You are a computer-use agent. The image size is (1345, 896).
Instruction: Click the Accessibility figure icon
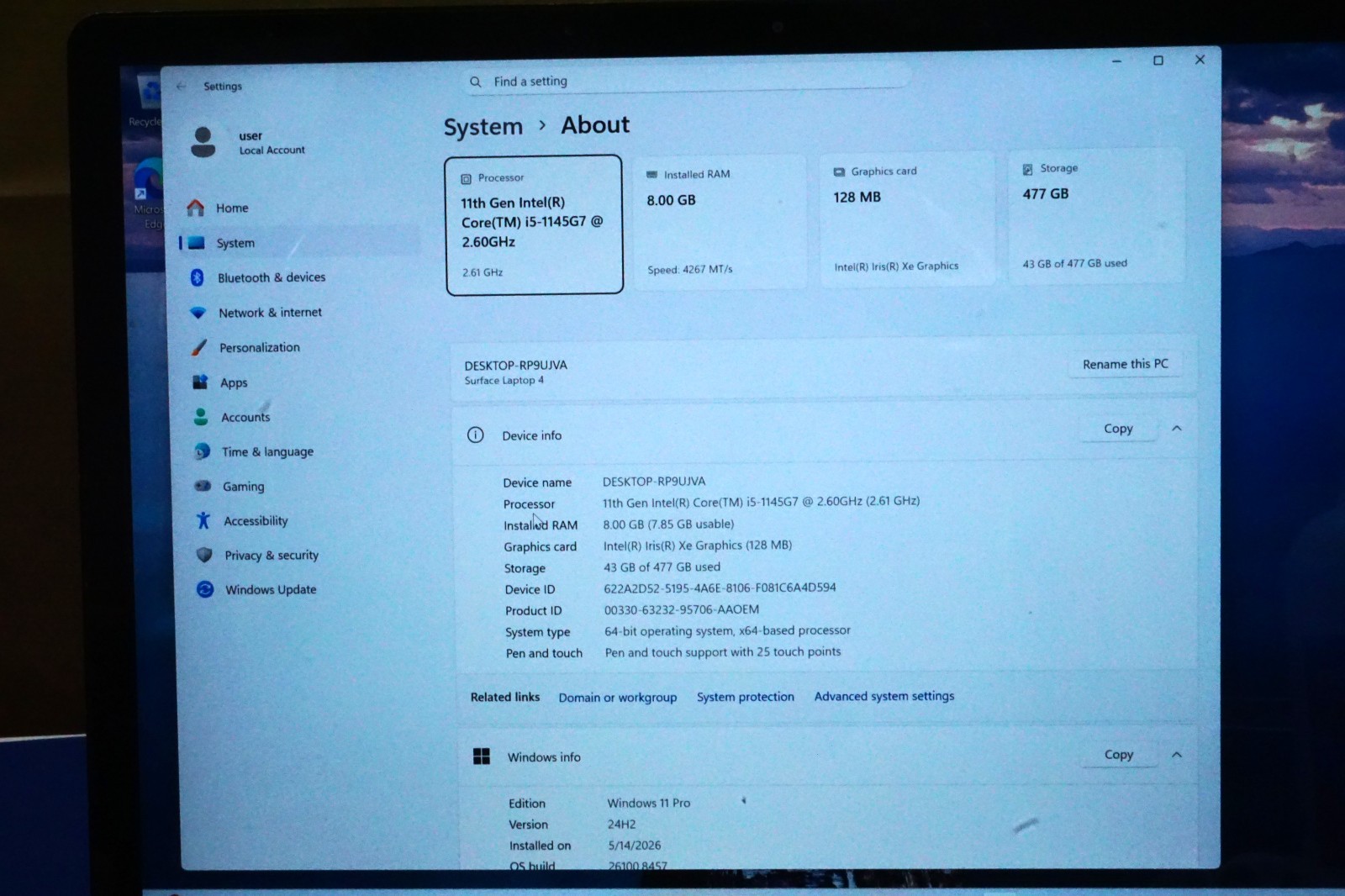pos(203,520)
